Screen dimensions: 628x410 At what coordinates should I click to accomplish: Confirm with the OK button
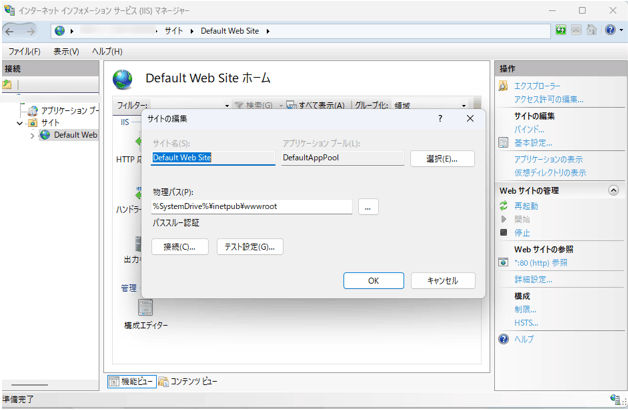coord(373,281)
